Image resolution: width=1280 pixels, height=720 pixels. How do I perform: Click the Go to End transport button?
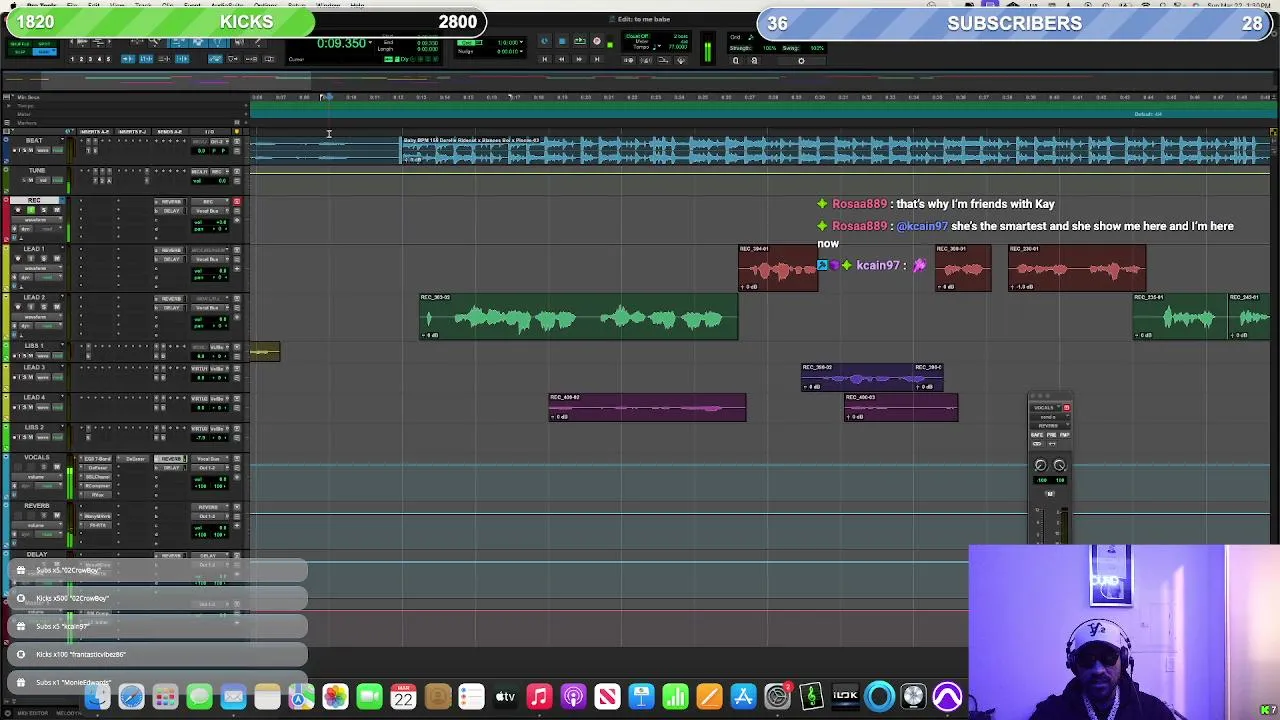pos(597,59)
